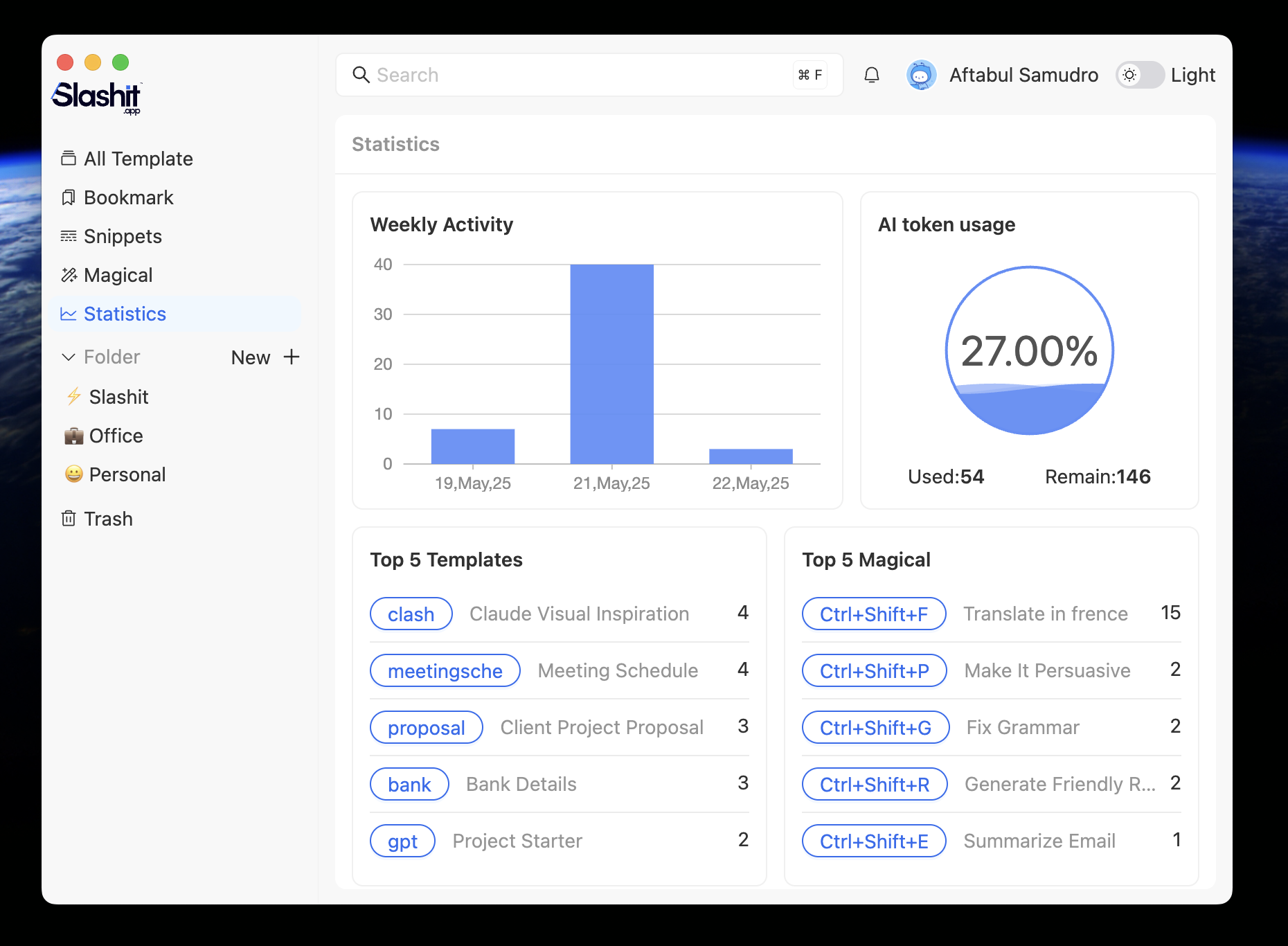Viewport: 1288px width, 946px height.
Task: Click the proposal template tag
Action: coord(427,727)
